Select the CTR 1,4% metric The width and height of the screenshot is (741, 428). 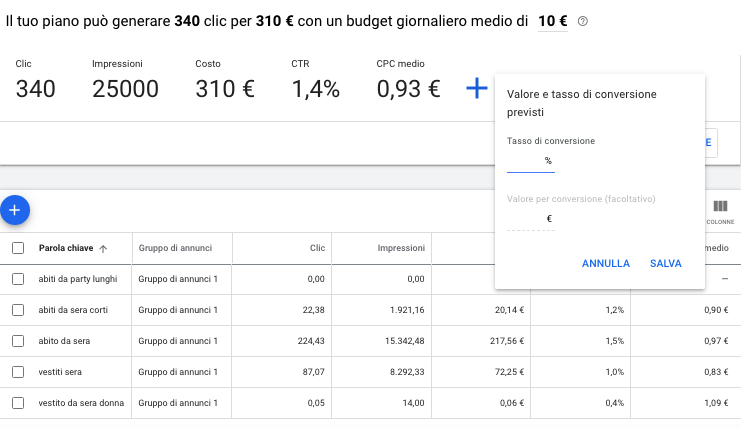click(315, 80)
